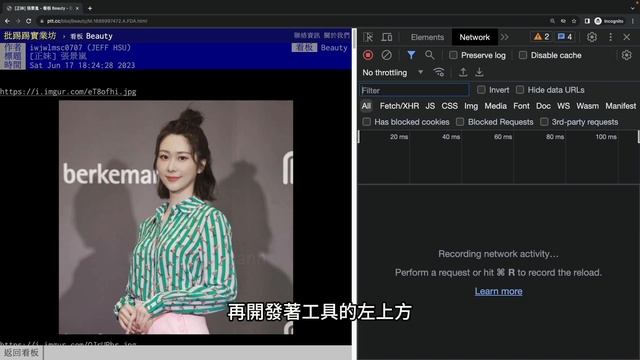
Task: Go forward in browser
Action: (18, 21)
